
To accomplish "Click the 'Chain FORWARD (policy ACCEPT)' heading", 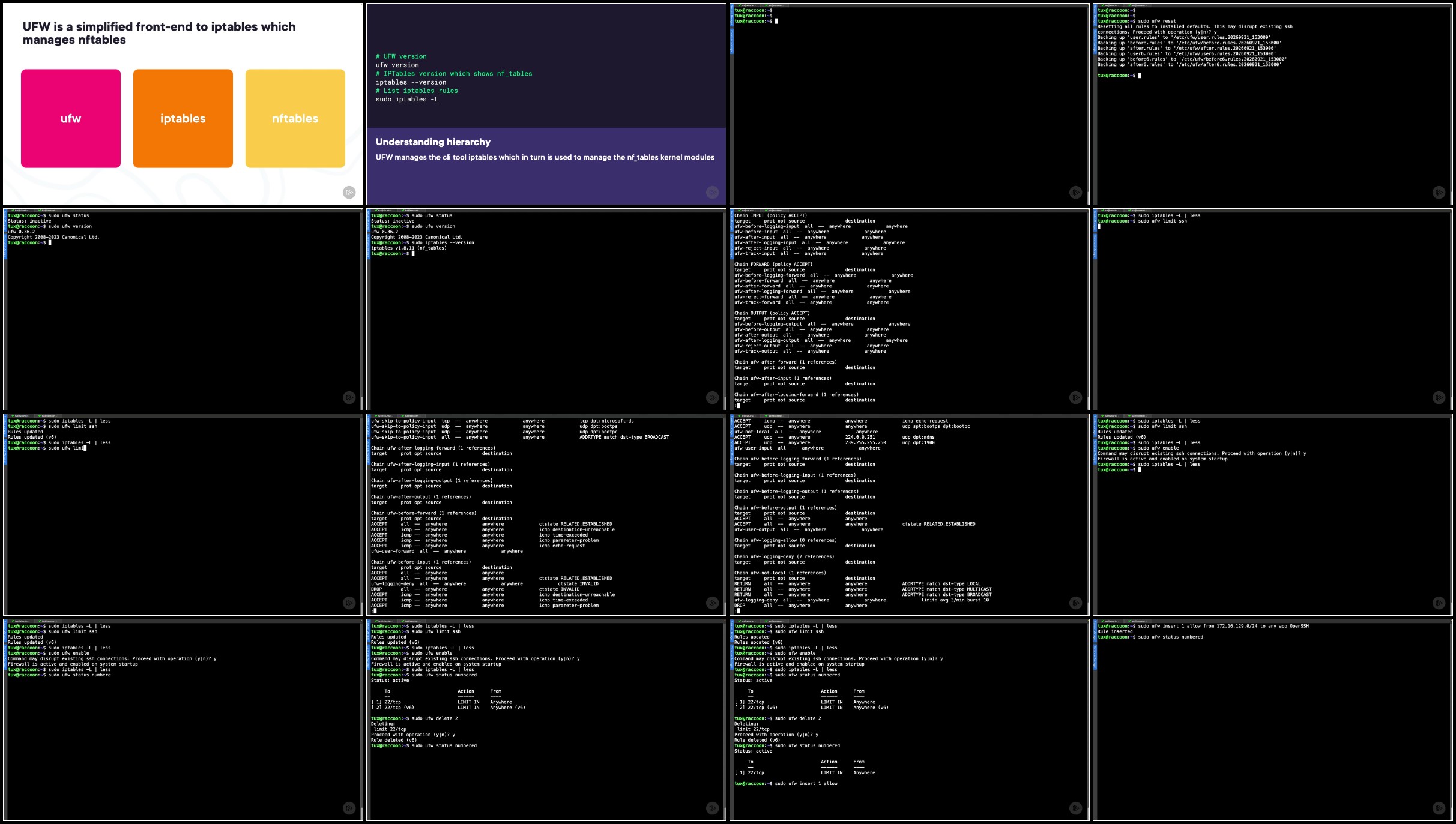I will point(773,264).
